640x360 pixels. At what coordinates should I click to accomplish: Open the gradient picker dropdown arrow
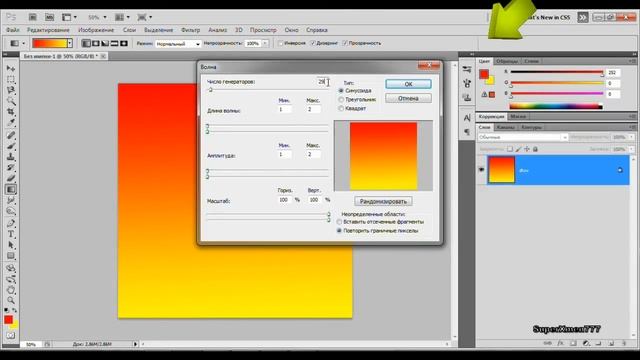70,43
